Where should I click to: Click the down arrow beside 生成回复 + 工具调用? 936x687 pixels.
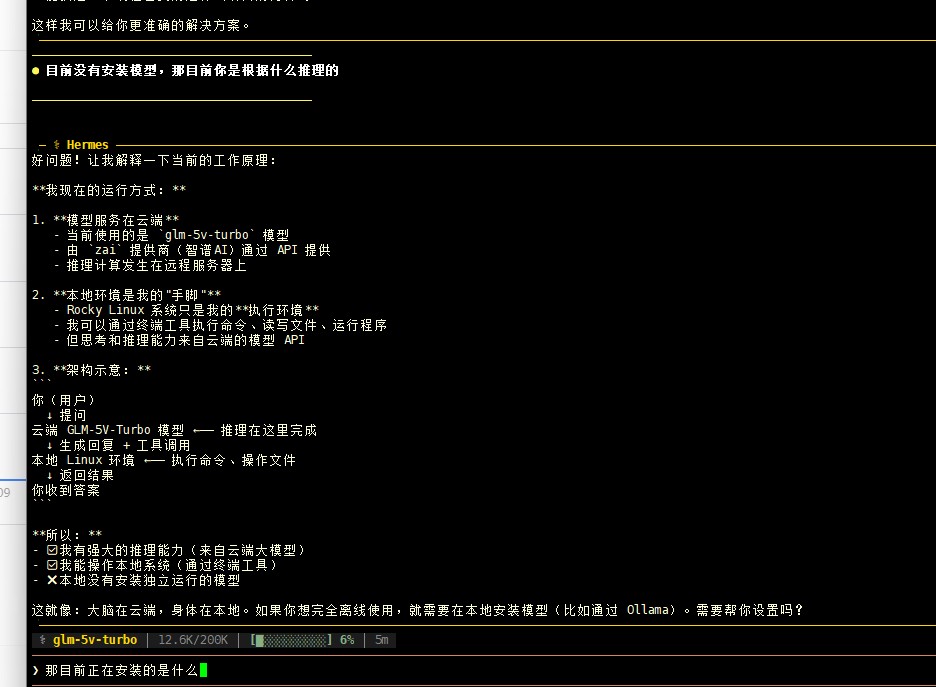tap(50, 446)
